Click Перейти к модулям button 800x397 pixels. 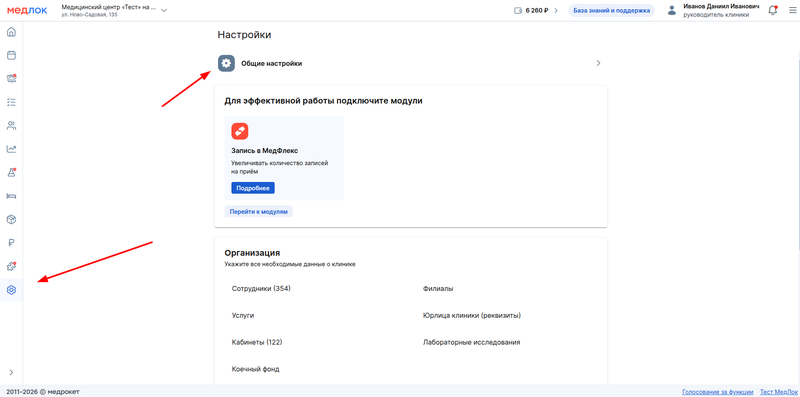pos(259,211)
